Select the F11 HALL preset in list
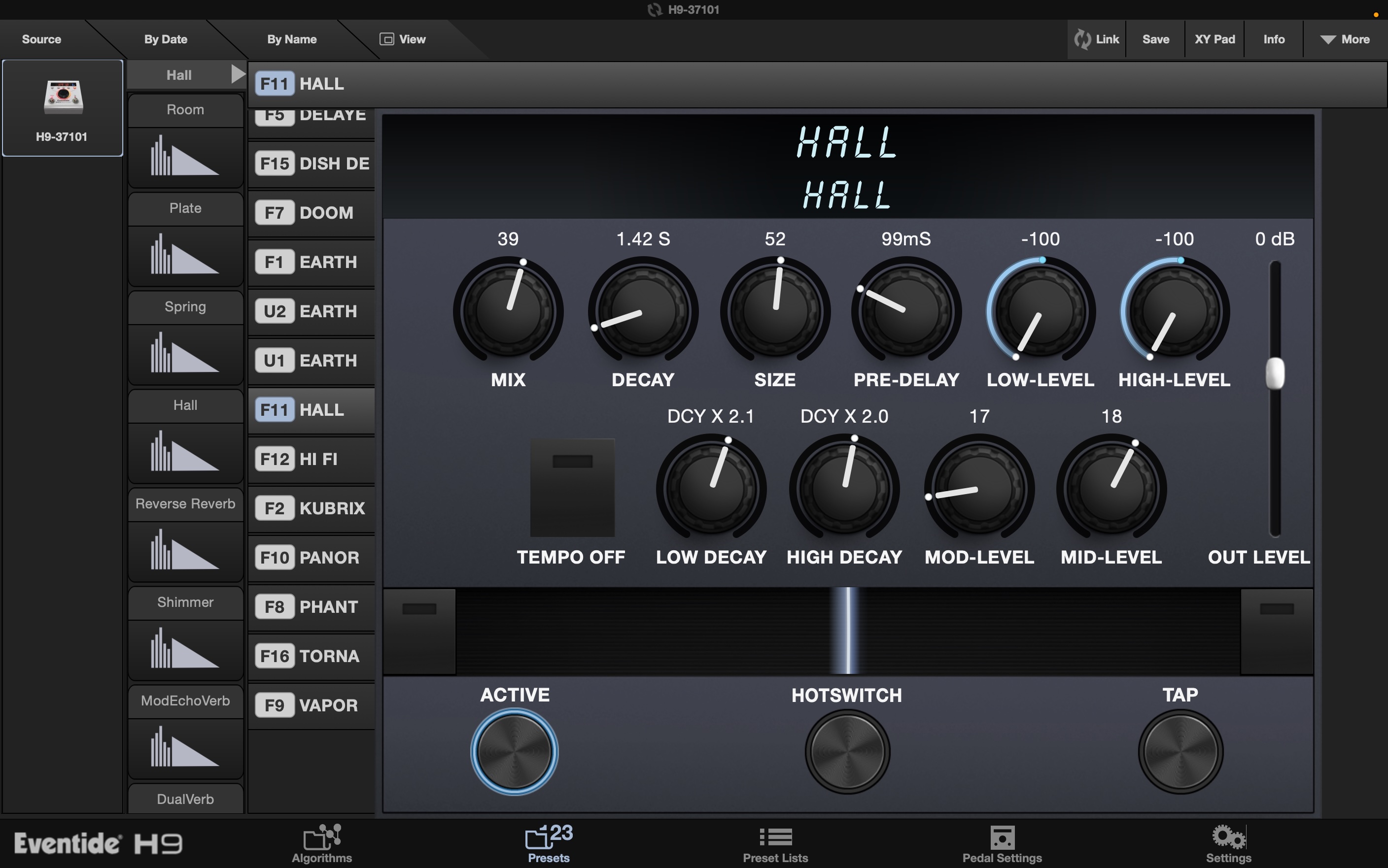Image resolution: width=1388 pixels, height=868 pixels. click(x=312, y=410)
